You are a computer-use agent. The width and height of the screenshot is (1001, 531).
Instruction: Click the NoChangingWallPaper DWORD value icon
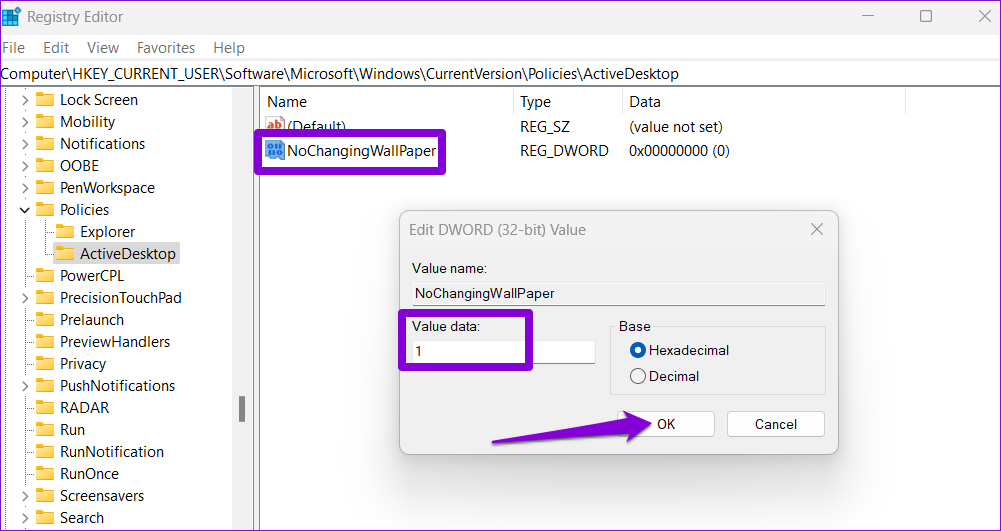point(275,151)
